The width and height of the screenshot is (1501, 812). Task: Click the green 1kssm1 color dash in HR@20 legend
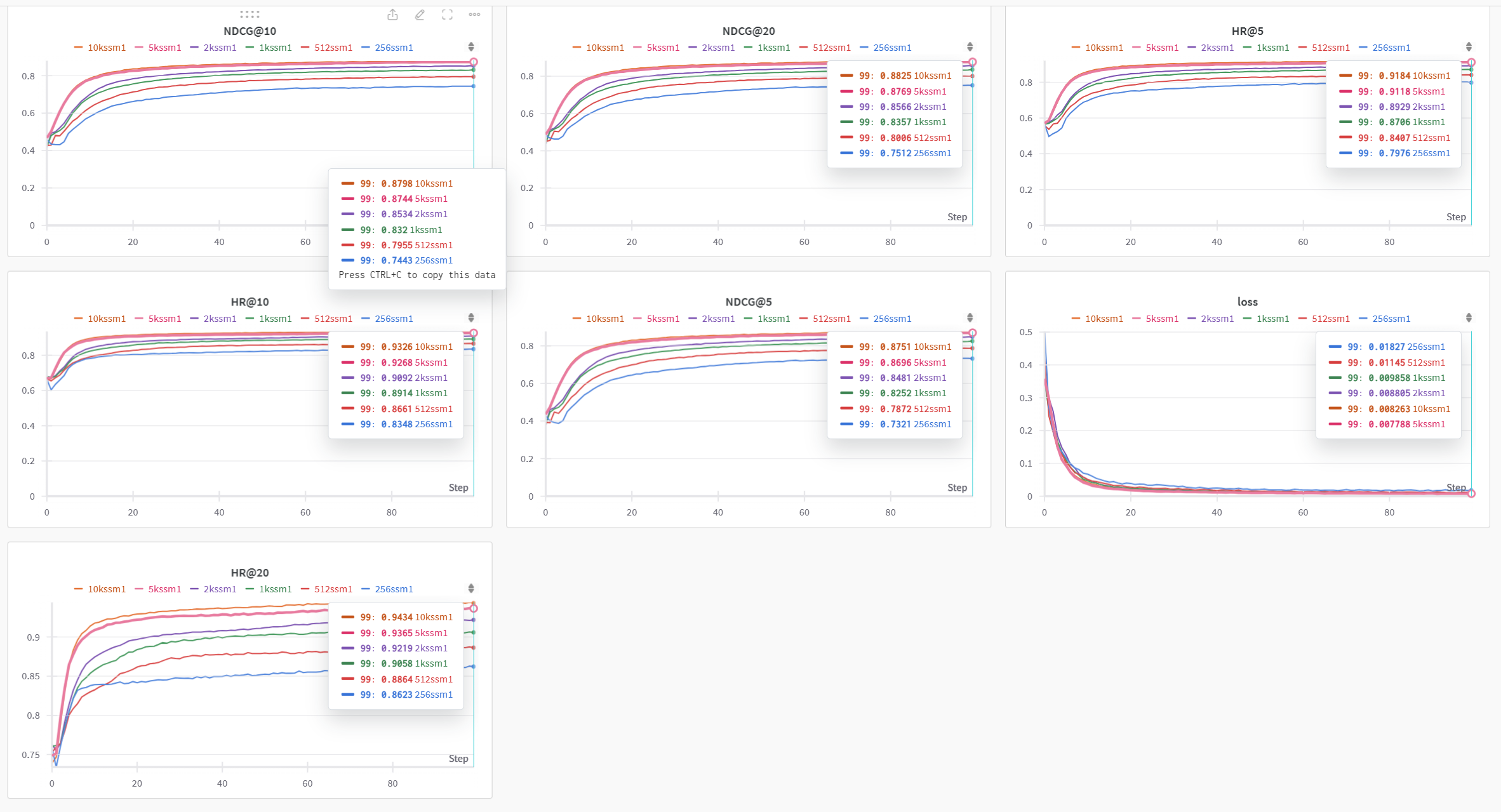tap(250, 589)
